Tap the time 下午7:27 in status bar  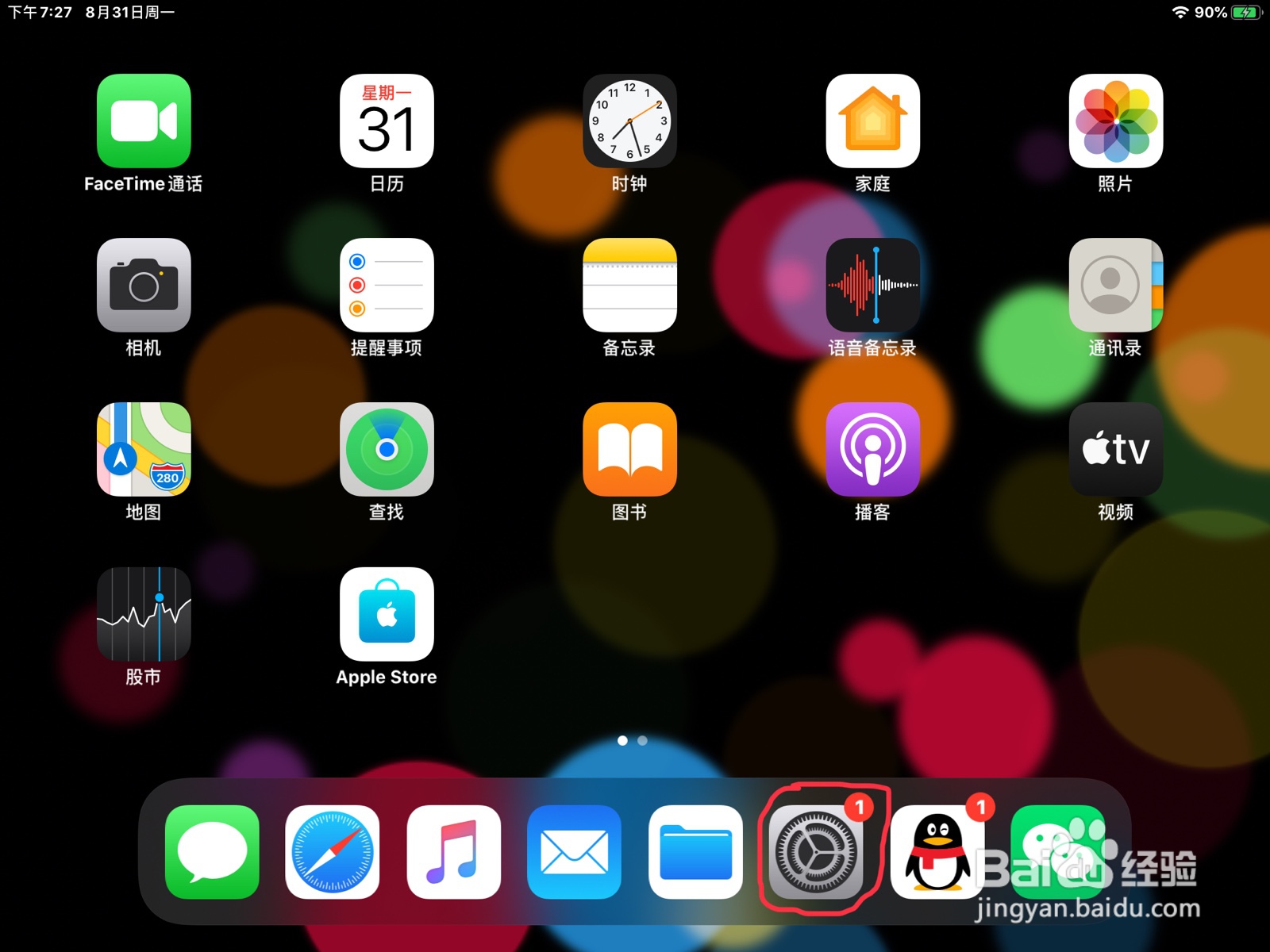point(40,13)
